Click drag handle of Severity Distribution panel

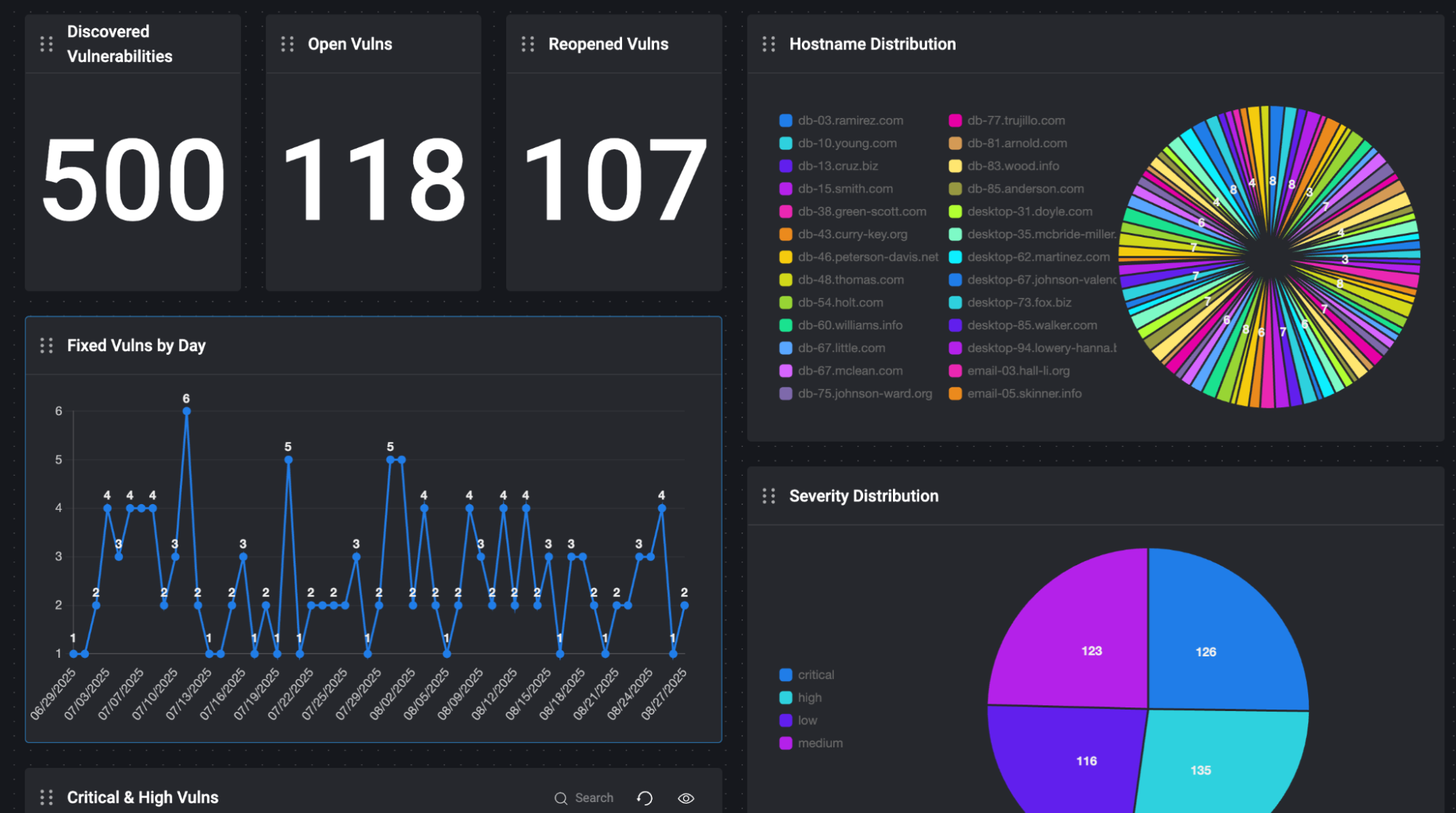tap(768, 496)
